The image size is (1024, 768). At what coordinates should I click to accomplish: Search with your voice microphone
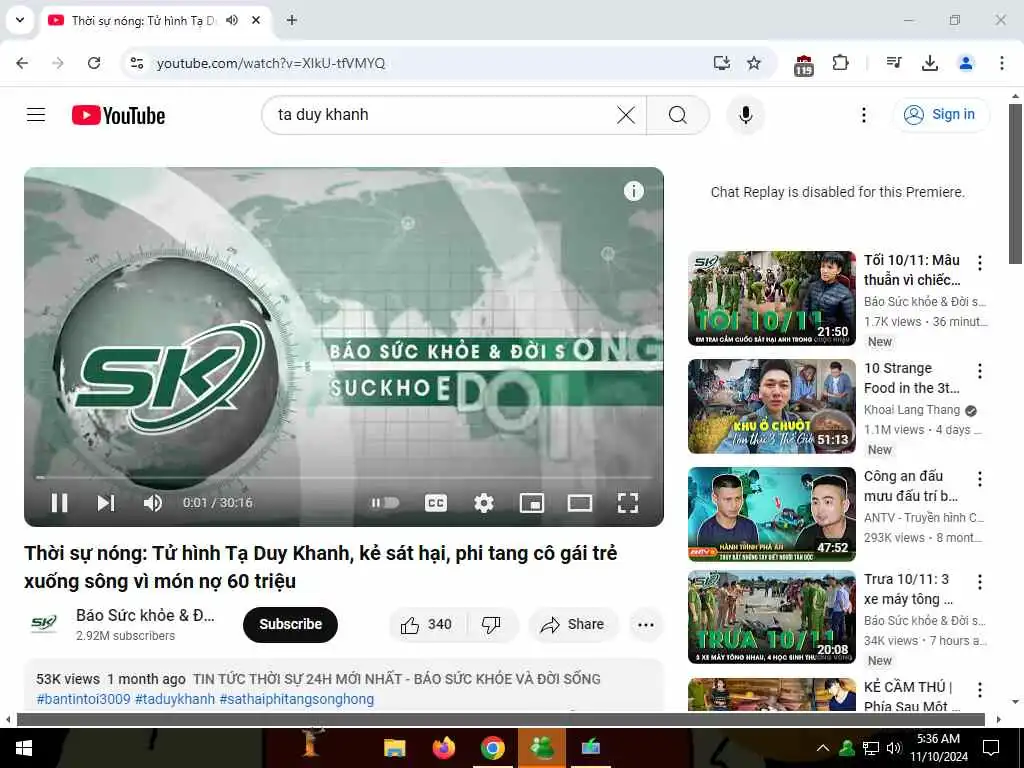point(745,116)
